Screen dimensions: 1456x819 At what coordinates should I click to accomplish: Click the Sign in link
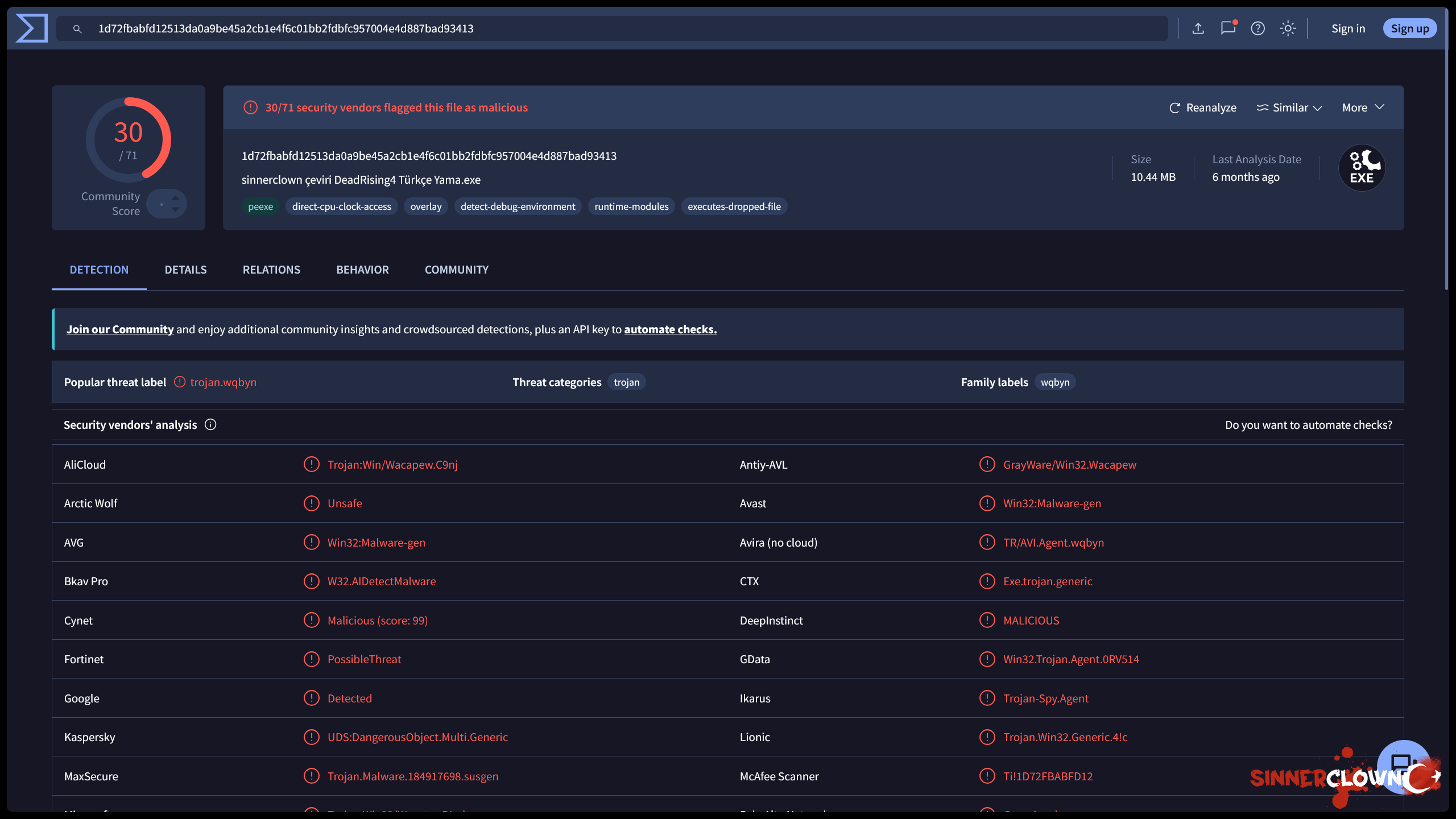[x=1348, y=28]
